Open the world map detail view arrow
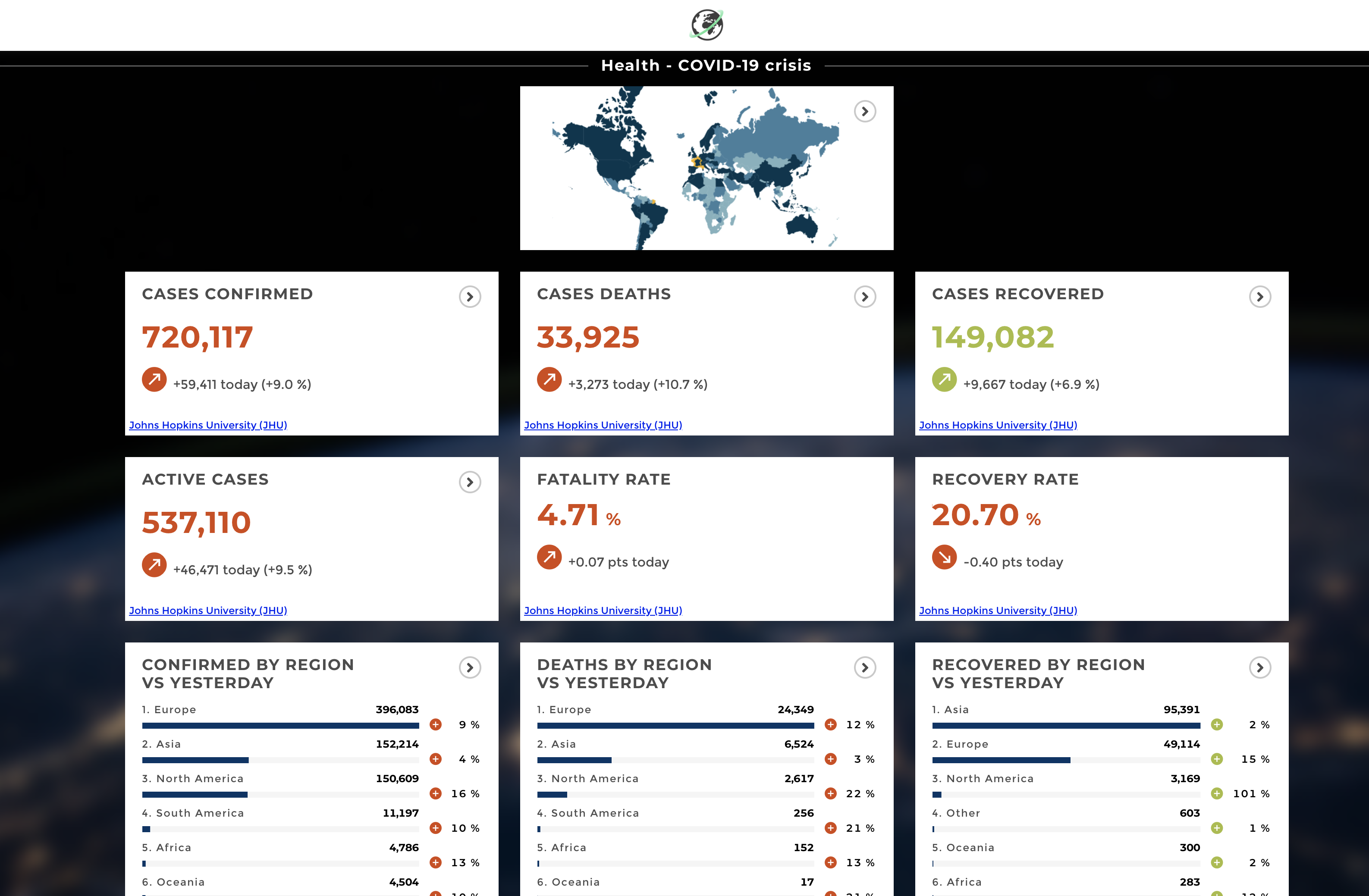 coord(866,111)
